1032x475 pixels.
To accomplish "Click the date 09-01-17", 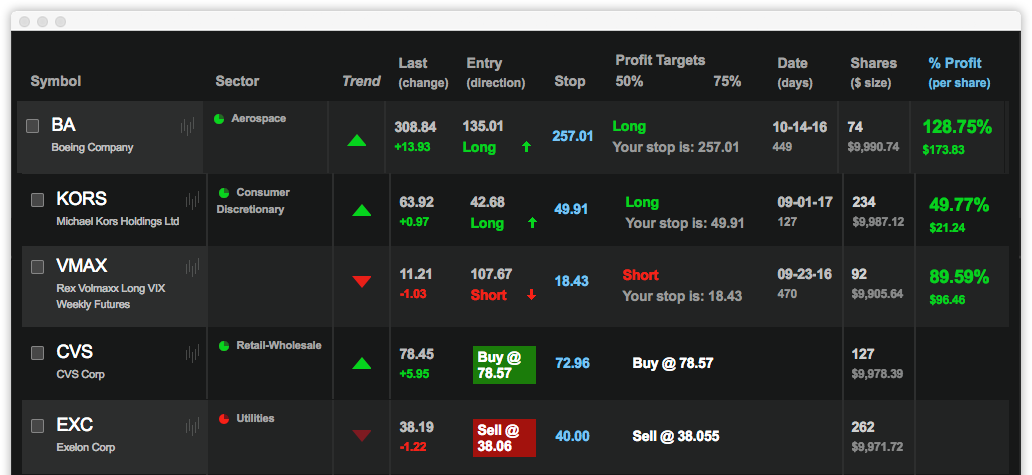I will (805, 203).
